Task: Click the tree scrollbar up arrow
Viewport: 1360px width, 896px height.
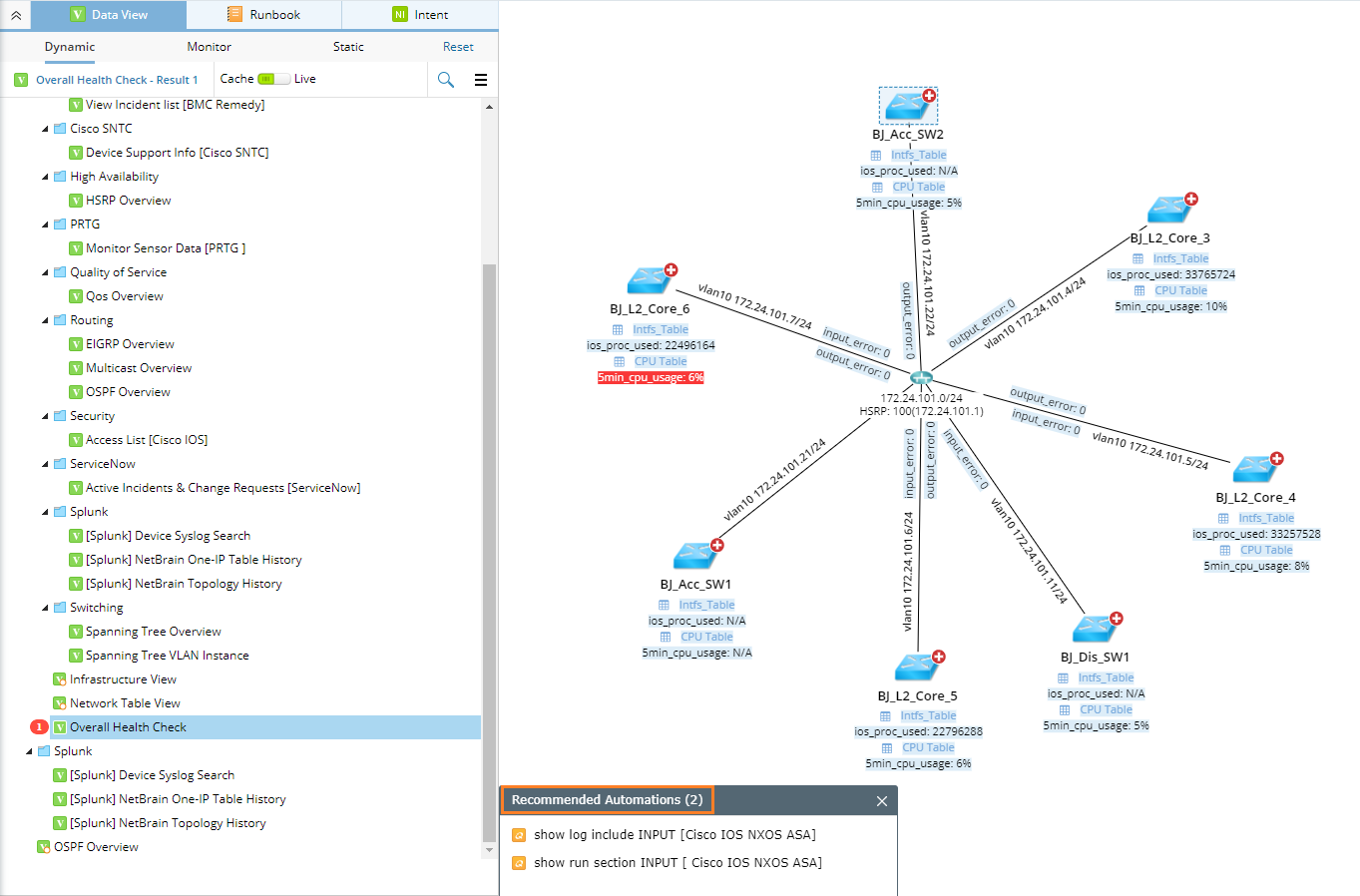Action: tap(489, 106)
